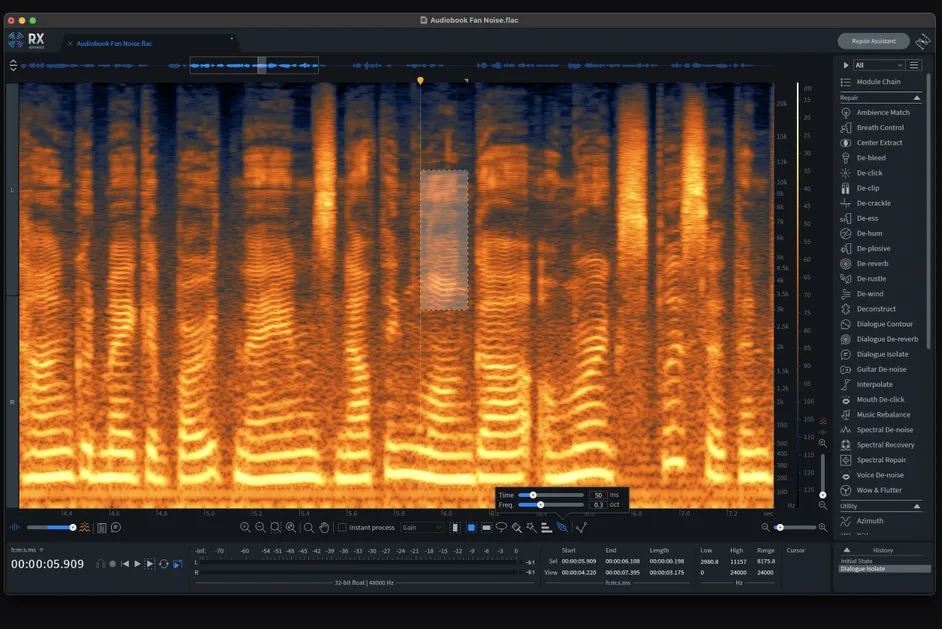Select Initial State in History

[x=857, y=561]
